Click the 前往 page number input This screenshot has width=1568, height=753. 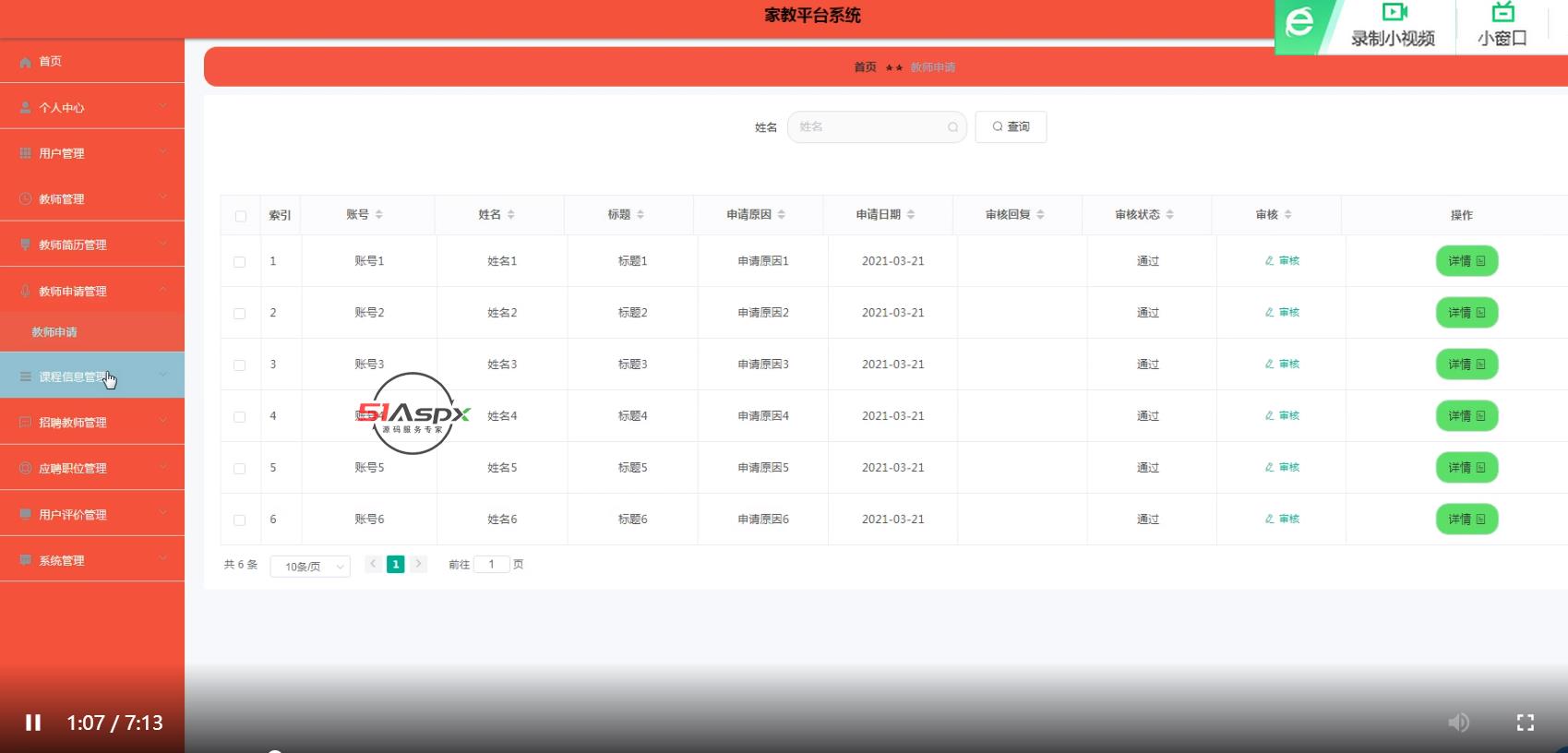tap(492, 564)
